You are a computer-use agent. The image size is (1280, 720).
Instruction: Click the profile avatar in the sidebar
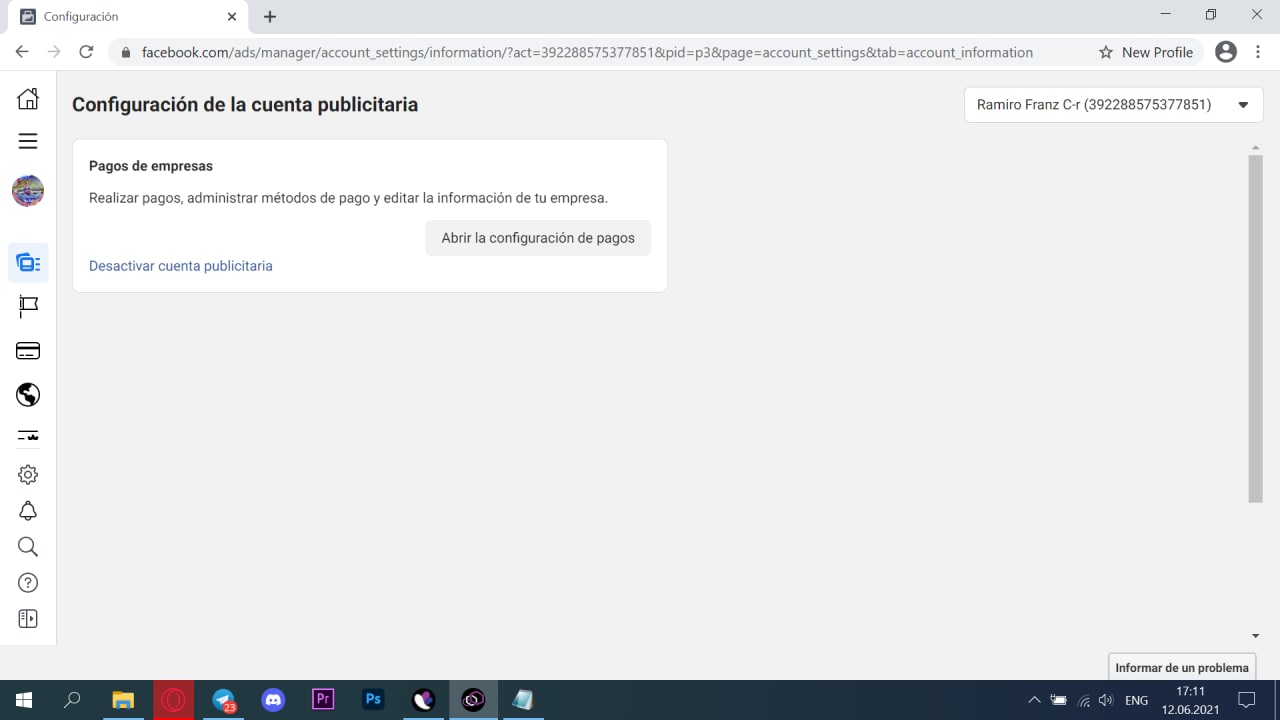[x=28, y=191]
